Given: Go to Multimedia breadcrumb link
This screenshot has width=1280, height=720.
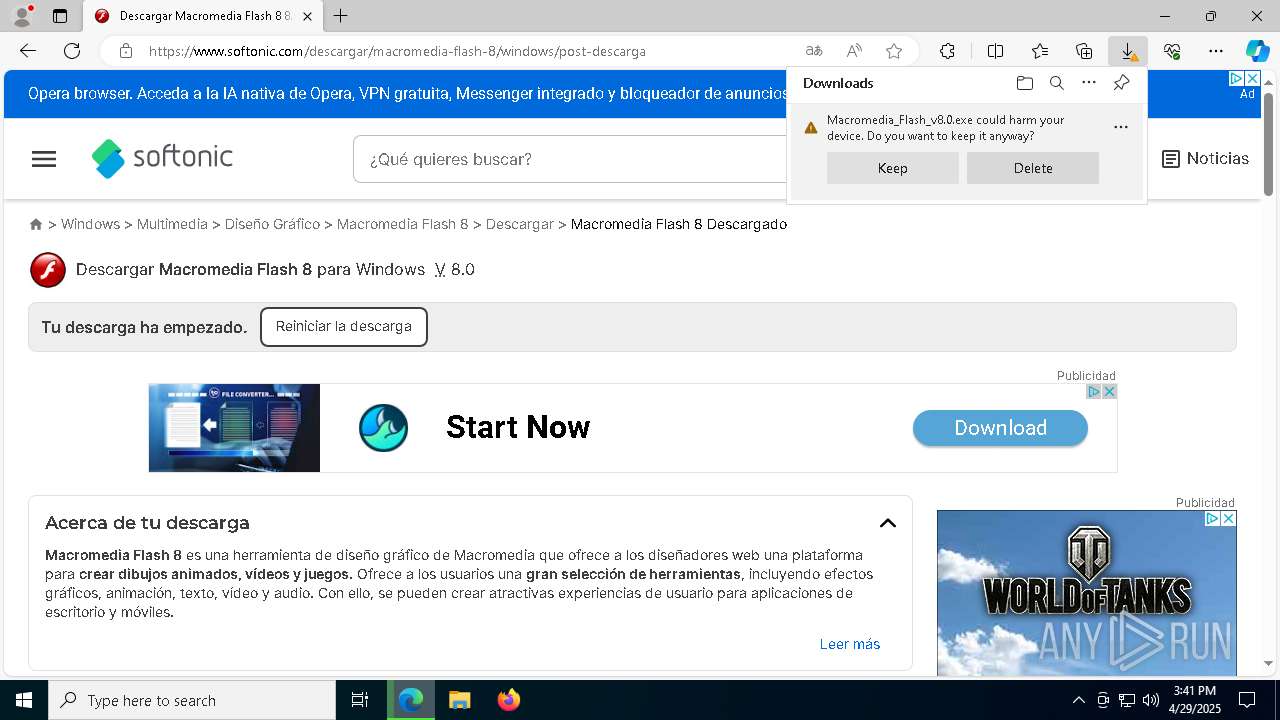Looking at the screenshot, I should (172, 224).
